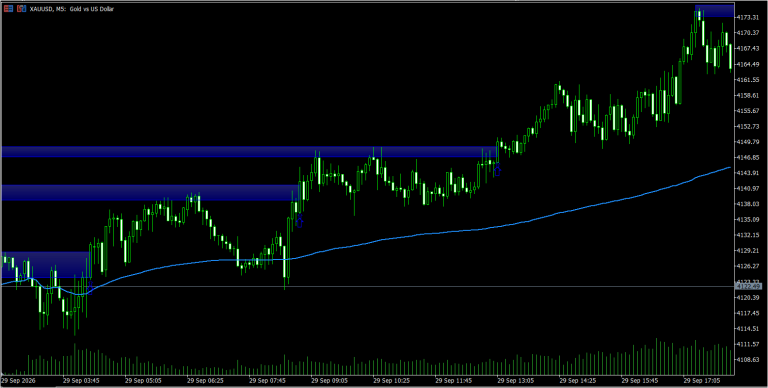Click the 4129.21 price scale label
Screen dimensions: 768x388
click(x=748, y=251)
